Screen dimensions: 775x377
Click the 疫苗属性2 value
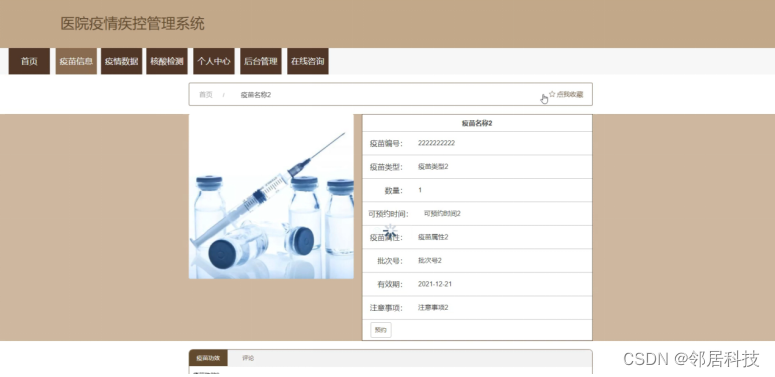(433, 237)
